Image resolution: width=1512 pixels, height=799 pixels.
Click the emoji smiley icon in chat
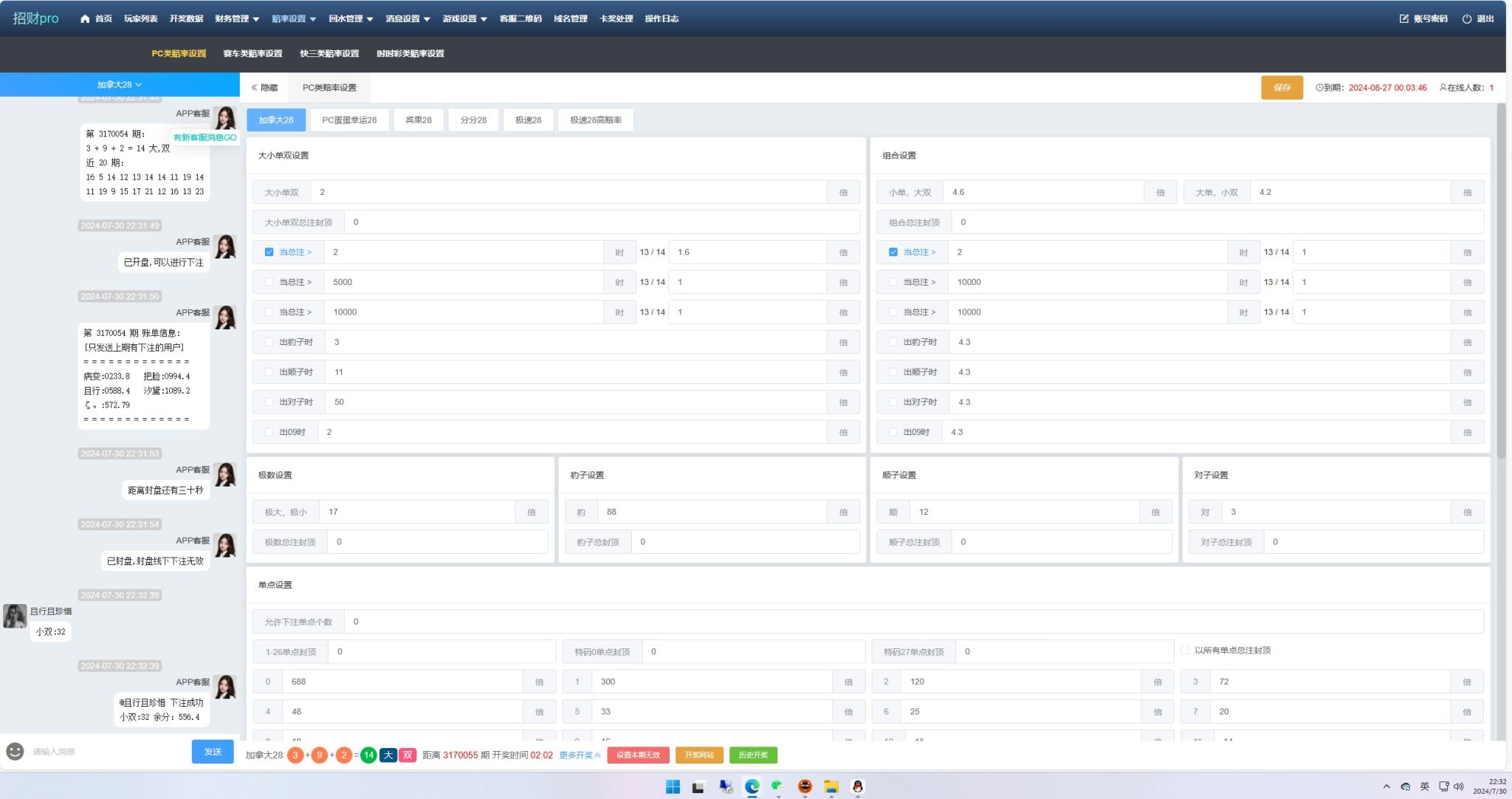15,751
